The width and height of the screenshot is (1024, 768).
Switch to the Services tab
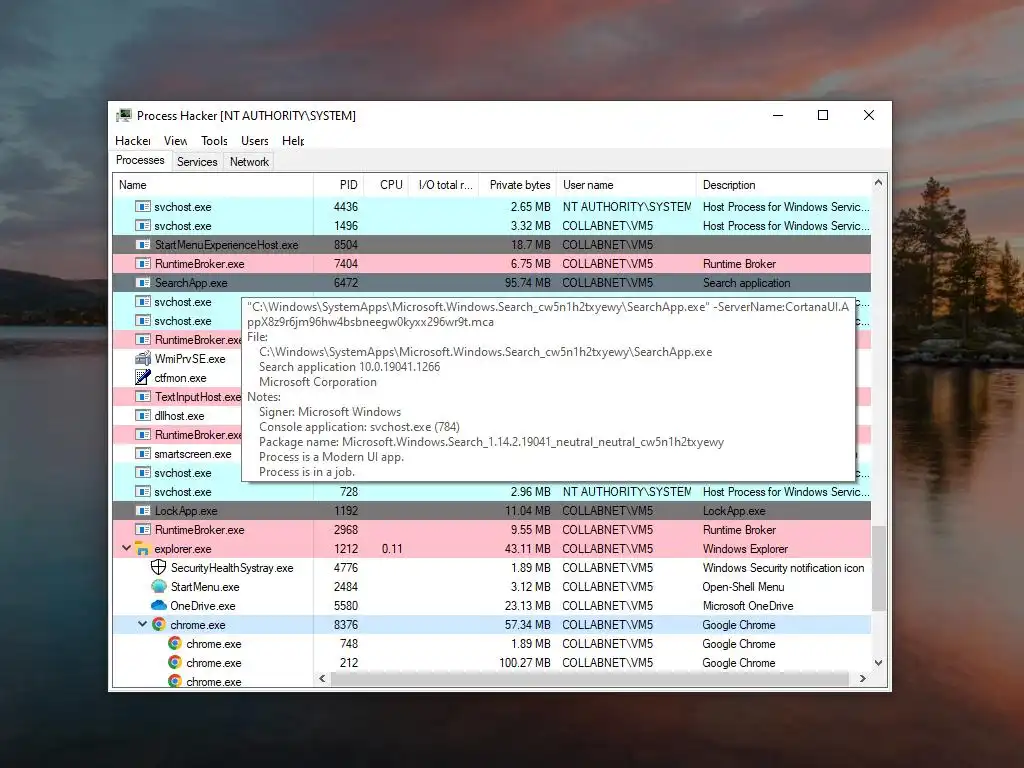(197, 162)
